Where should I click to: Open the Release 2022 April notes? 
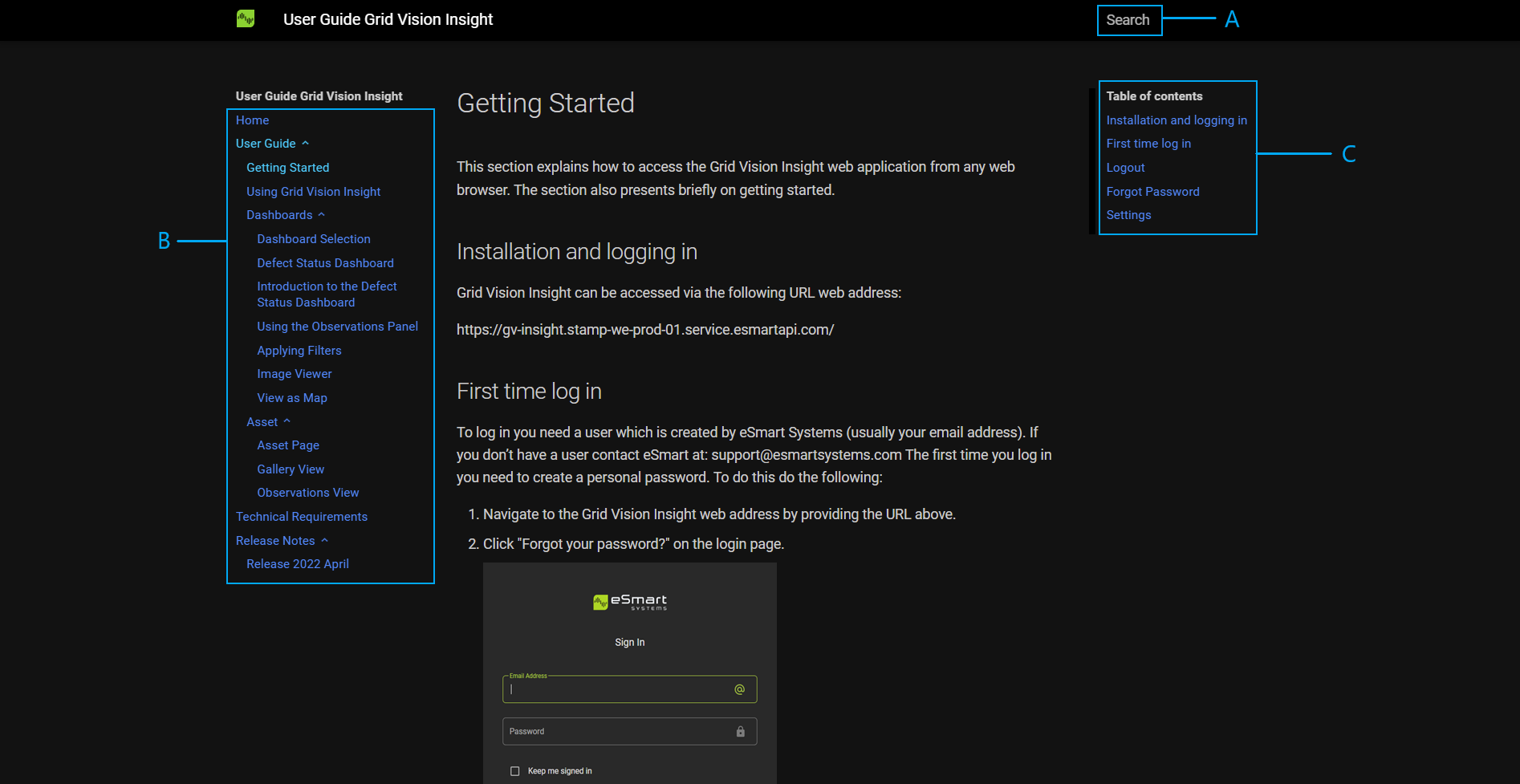(x=298, y=564)
